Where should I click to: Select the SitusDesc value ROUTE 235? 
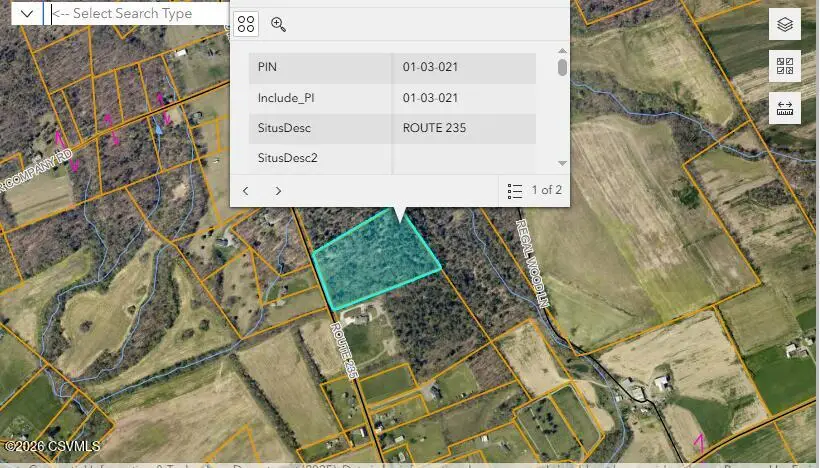click(434, 128)
